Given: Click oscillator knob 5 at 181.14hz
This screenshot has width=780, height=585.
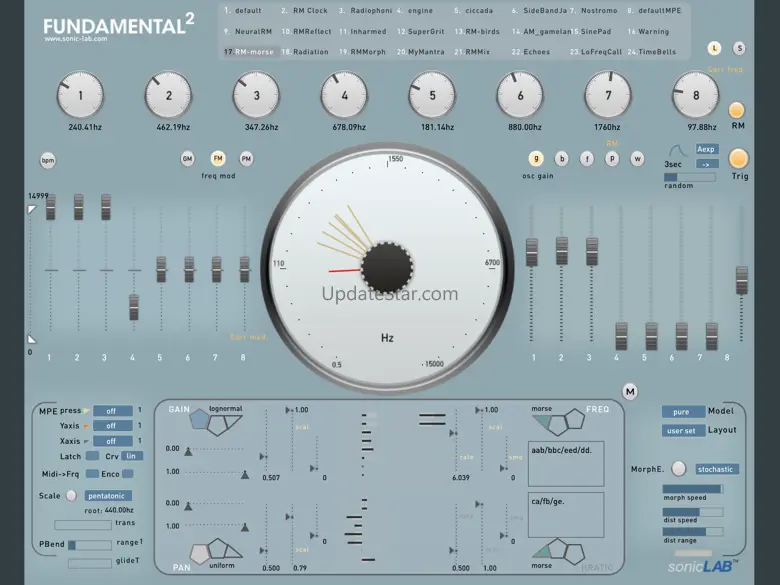Looking at the screenshot, I should pyautogui.click(x=432, y=96).
